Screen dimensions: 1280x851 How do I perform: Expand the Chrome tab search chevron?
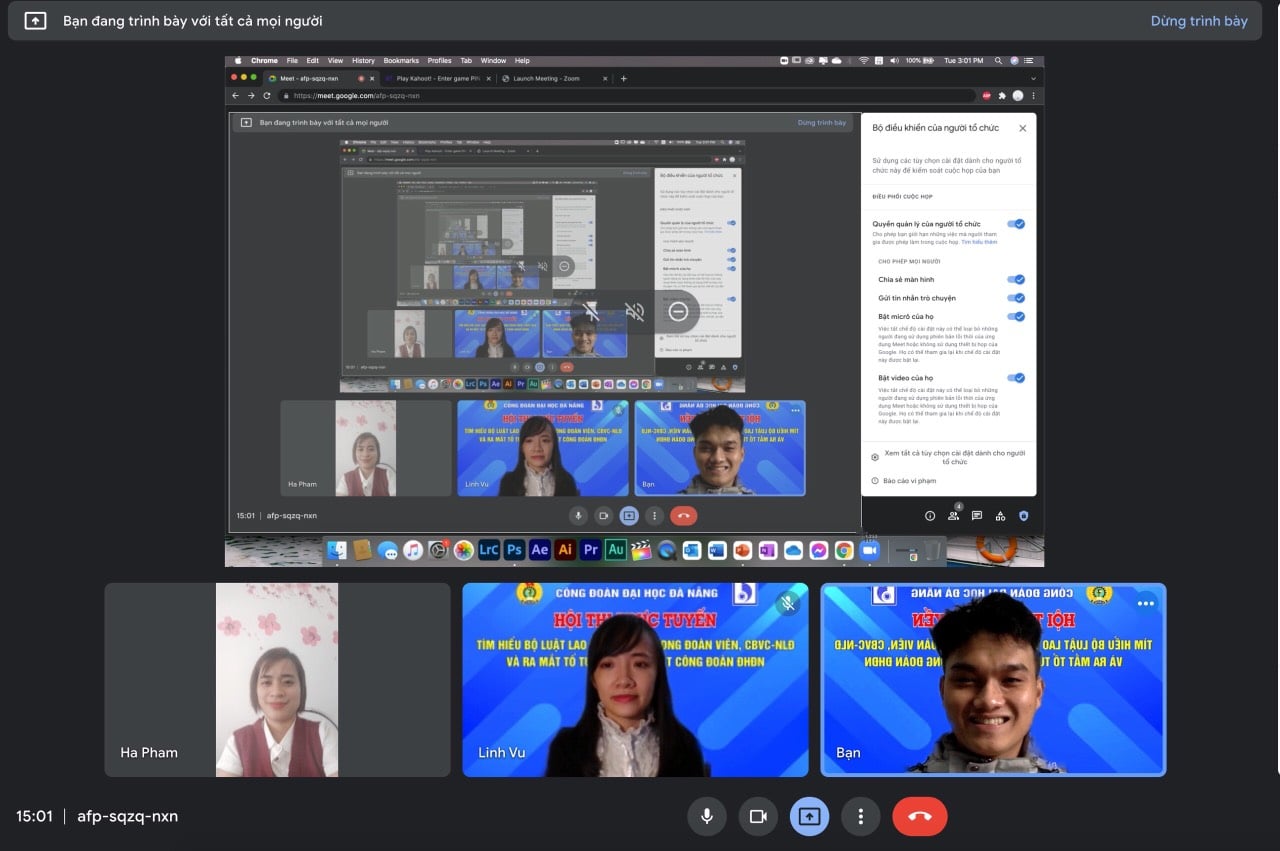click(x=1032, y=78)
